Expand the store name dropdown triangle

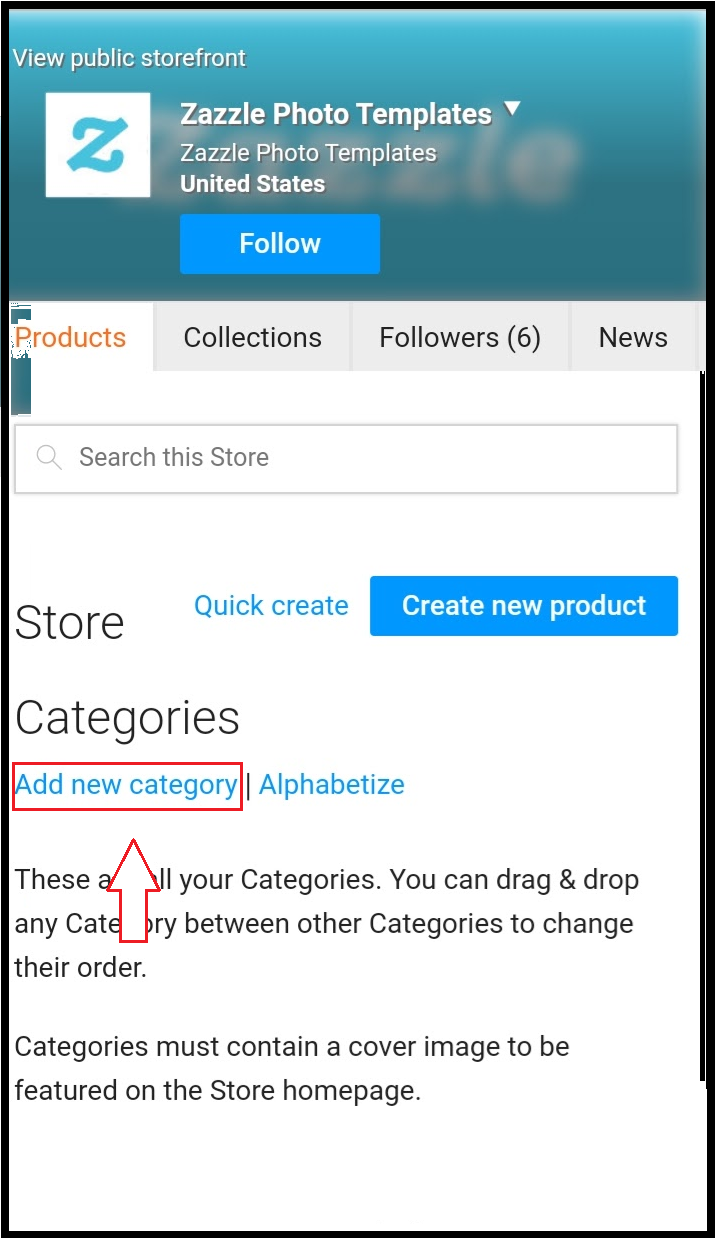point(512,109)
